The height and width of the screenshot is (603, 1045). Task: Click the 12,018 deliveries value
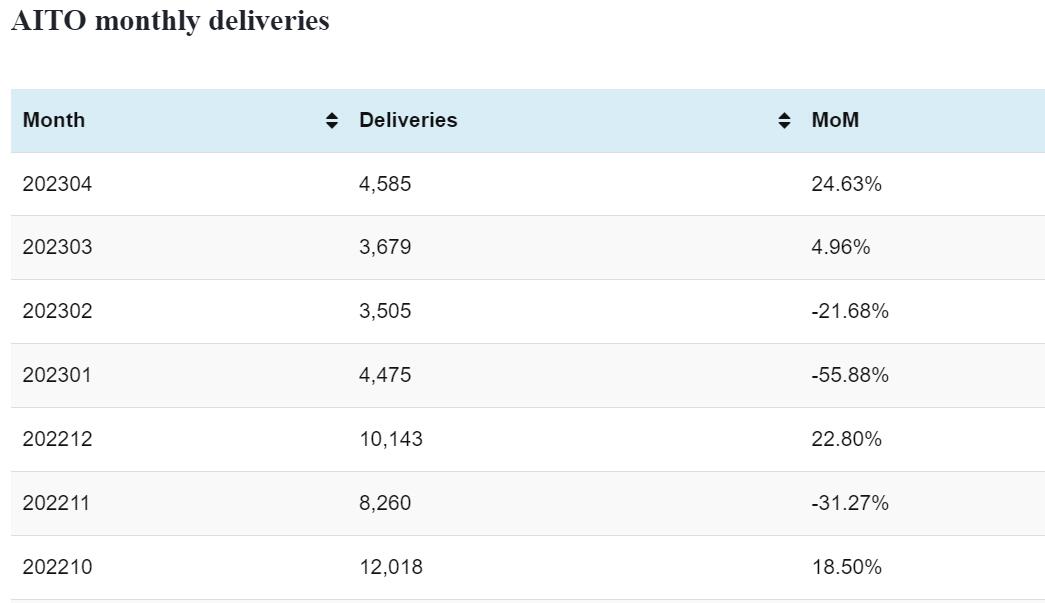point(391,567)
